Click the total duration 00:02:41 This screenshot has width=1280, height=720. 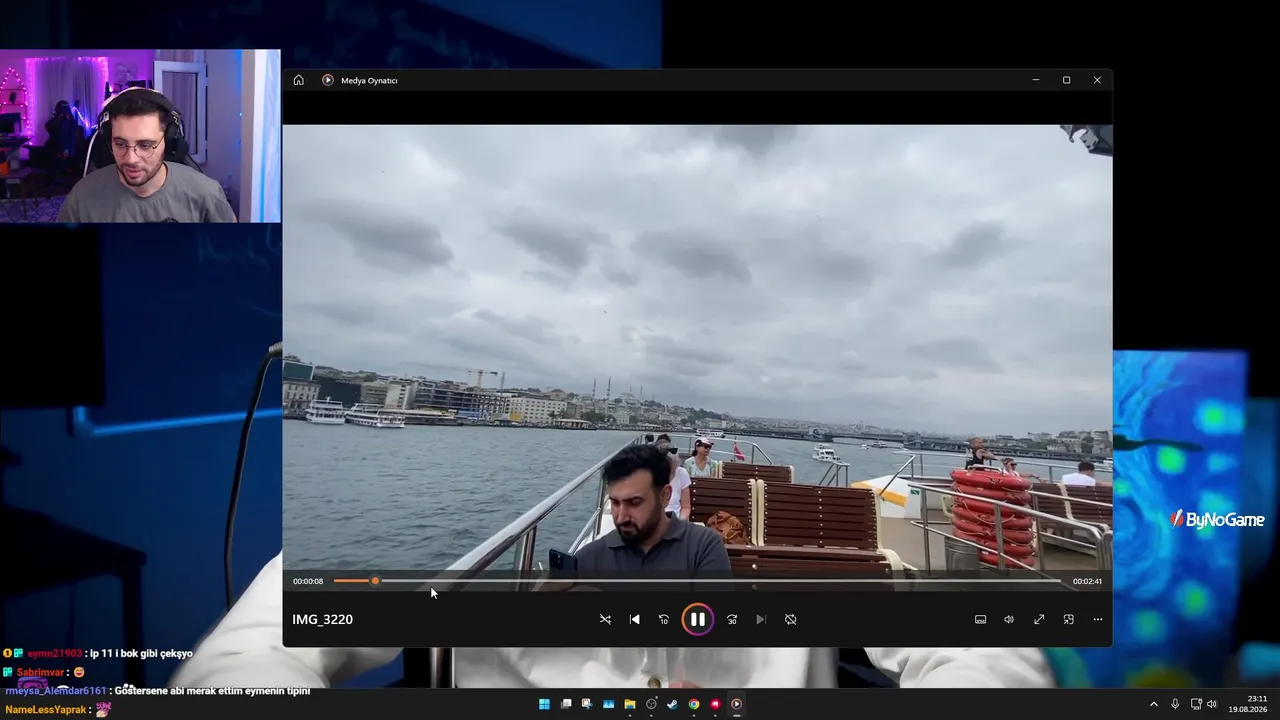1087,581
